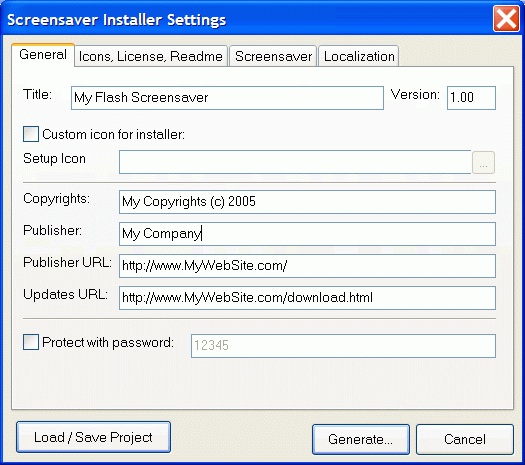
Task: Click the Generate... button
Action: (361, 439)
